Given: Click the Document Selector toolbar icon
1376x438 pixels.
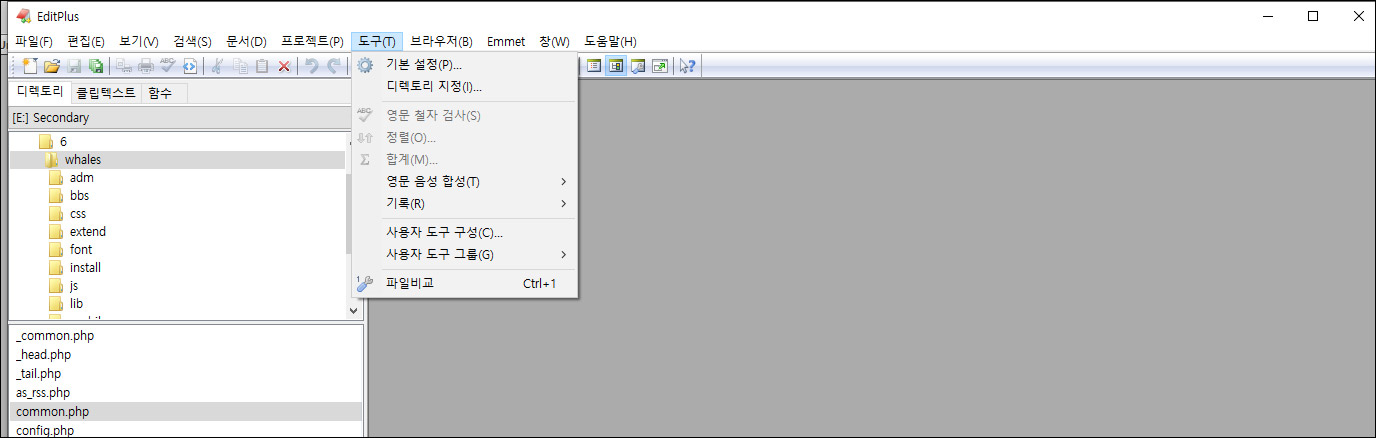Looking at the screenshot, I should pos(594,66).
